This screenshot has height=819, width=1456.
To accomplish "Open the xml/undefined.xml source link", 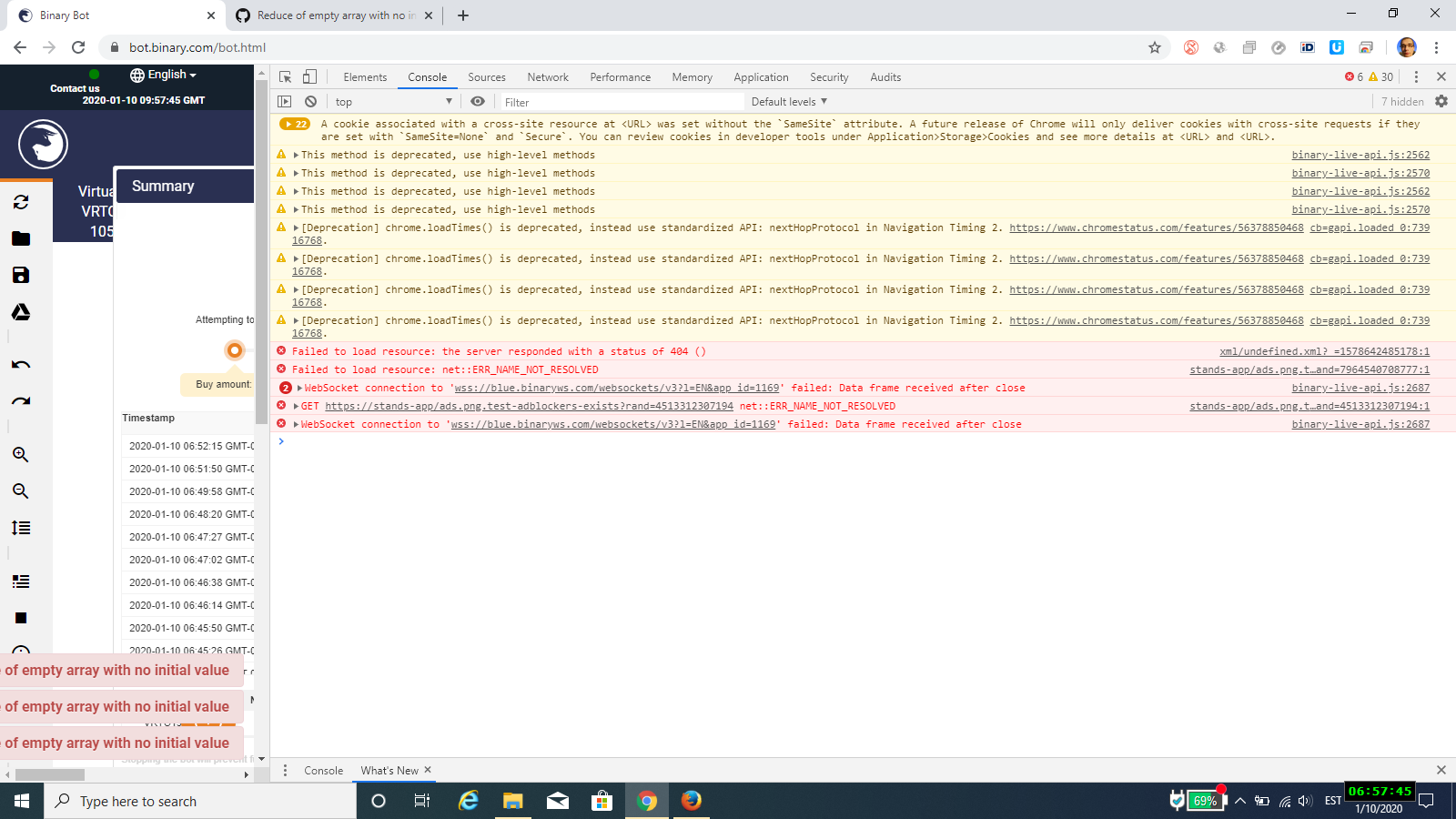I will pyautogui.click(x=1324, y=351).
